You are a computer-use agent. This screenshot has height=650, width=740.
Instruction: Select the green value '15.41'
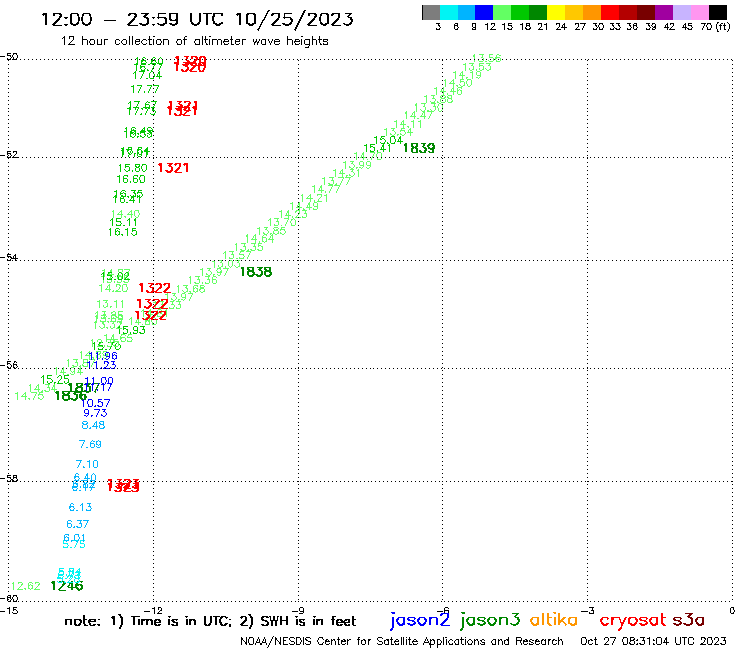coord(378,148)
